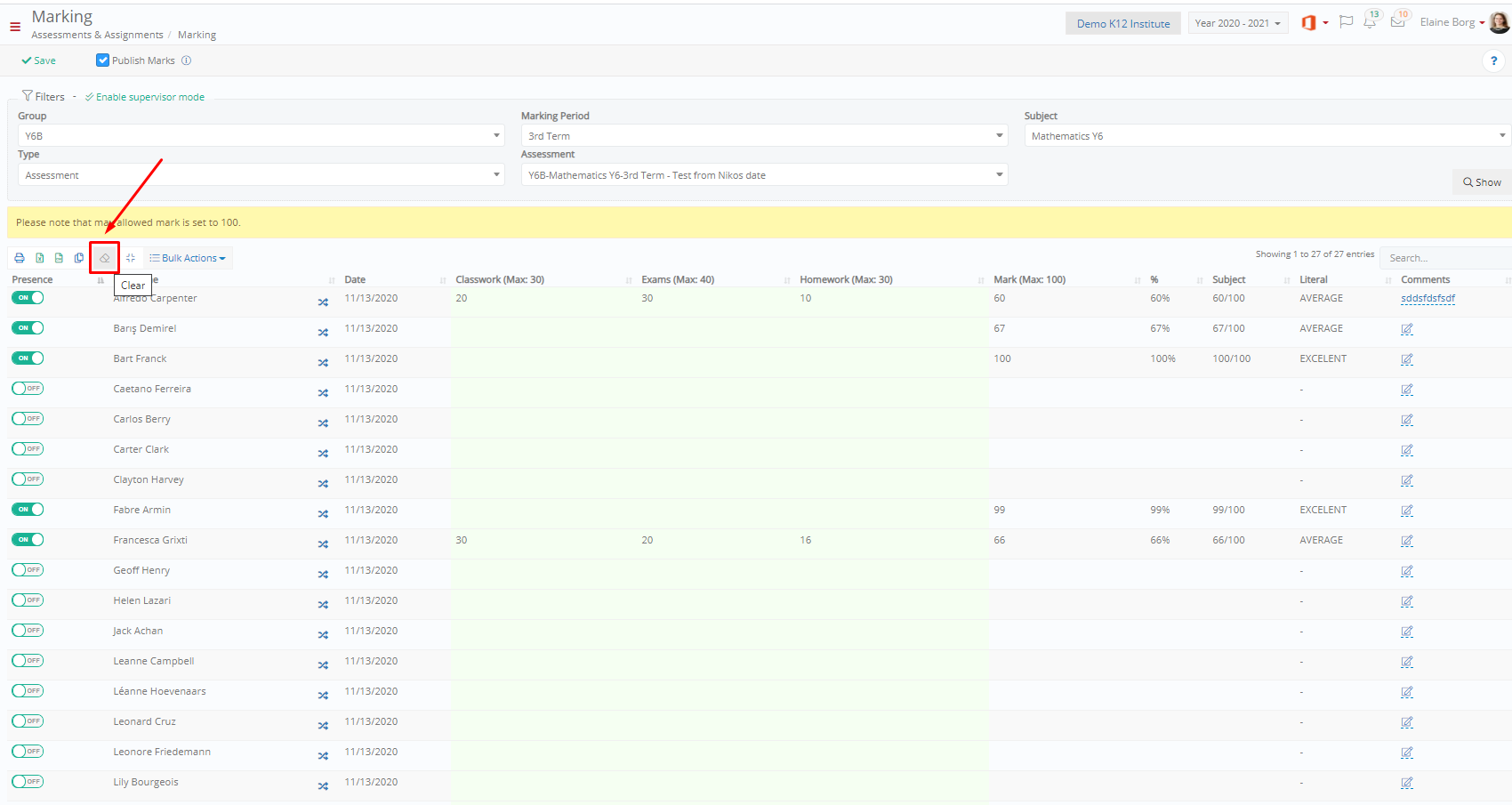Open the Subject dropdown Mathematics Y6
The image size is (1512, 805).
click(x=1267, y=135)
